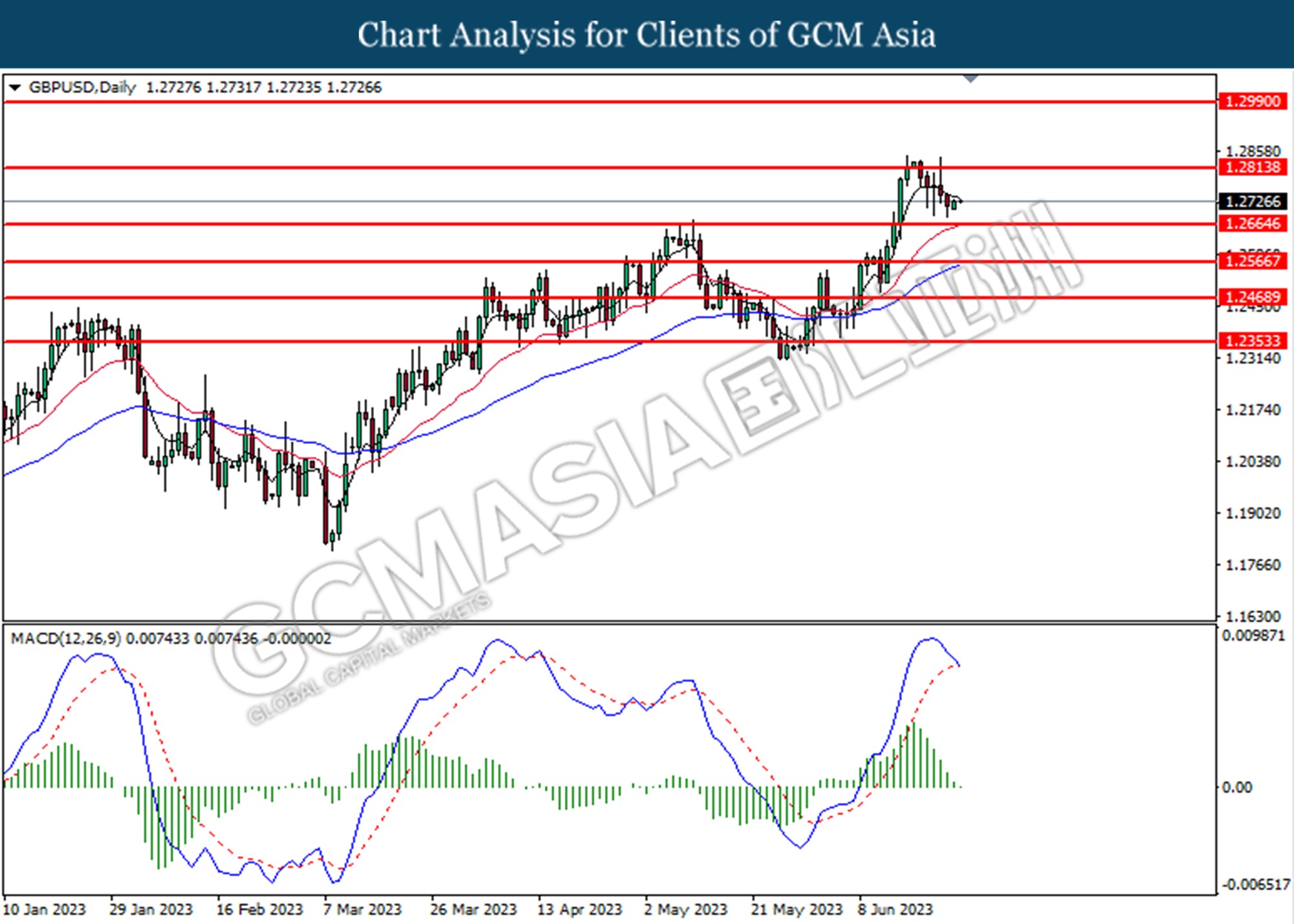Click the 2 May 2023 date label

tap(686, 910)
